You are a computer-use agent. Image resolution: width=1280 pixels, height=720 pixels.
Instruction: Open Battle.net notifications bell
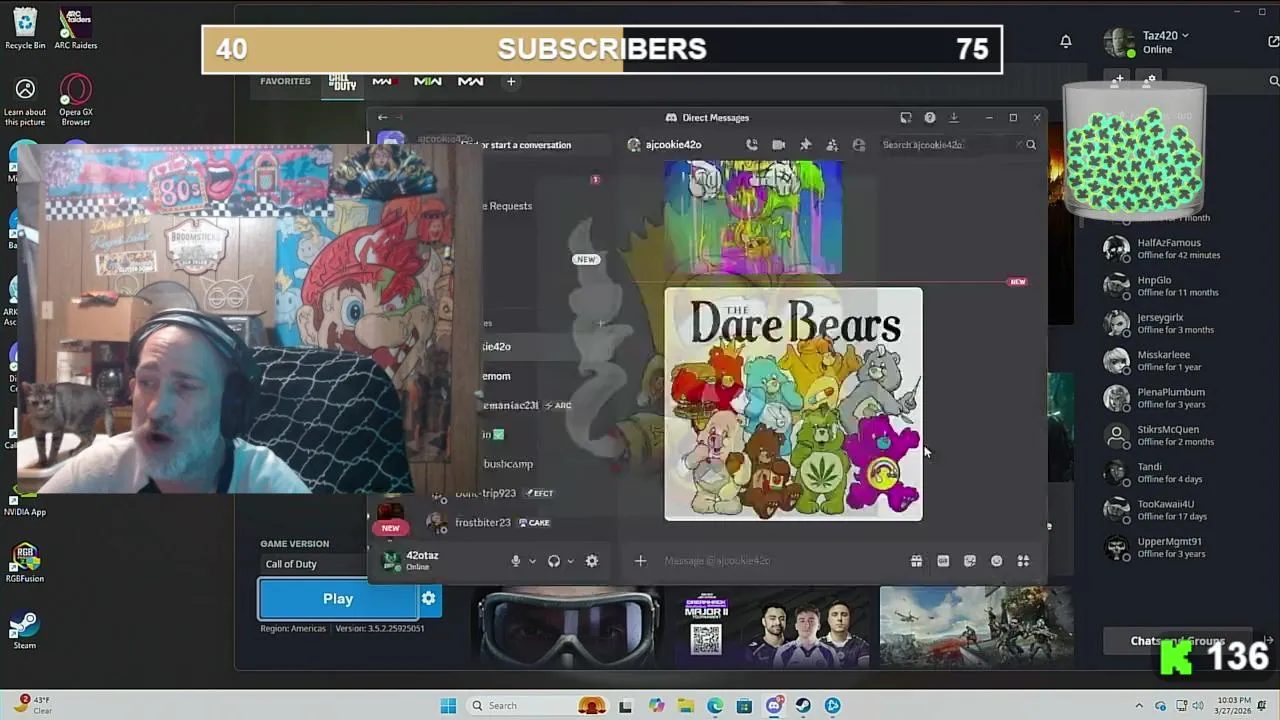[1066, 41]
